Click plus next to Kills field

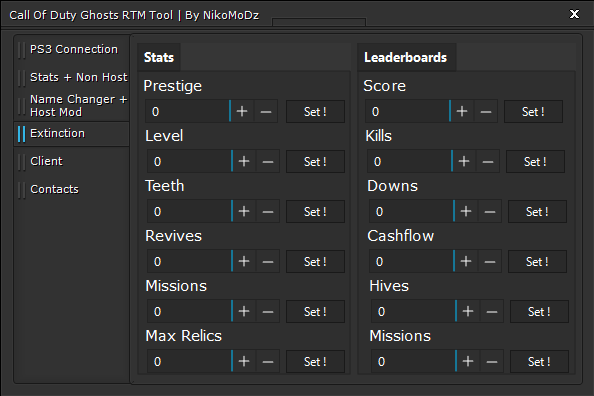[464, 161]
